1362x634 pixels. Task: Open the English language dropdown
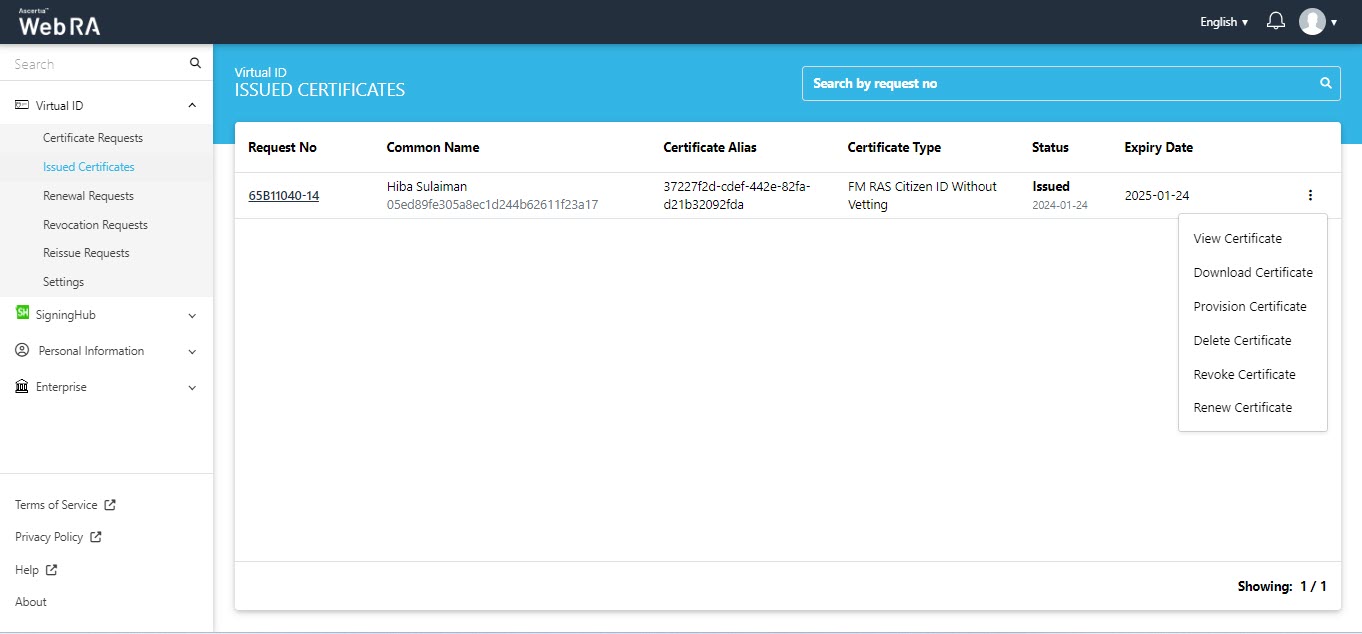(x=1223, y=22)
